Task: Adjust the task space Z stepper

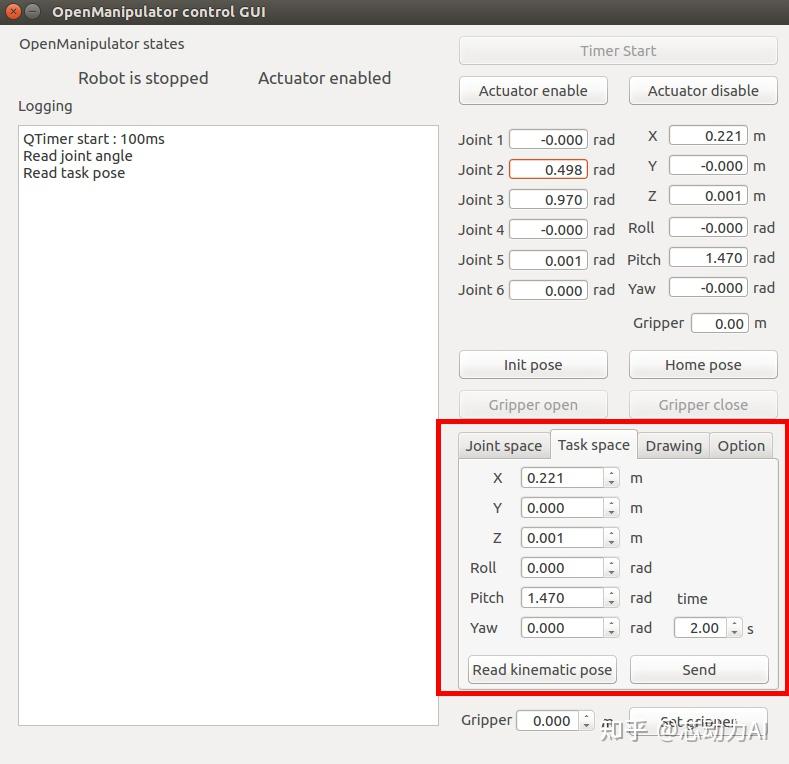Action: point(611,538)
